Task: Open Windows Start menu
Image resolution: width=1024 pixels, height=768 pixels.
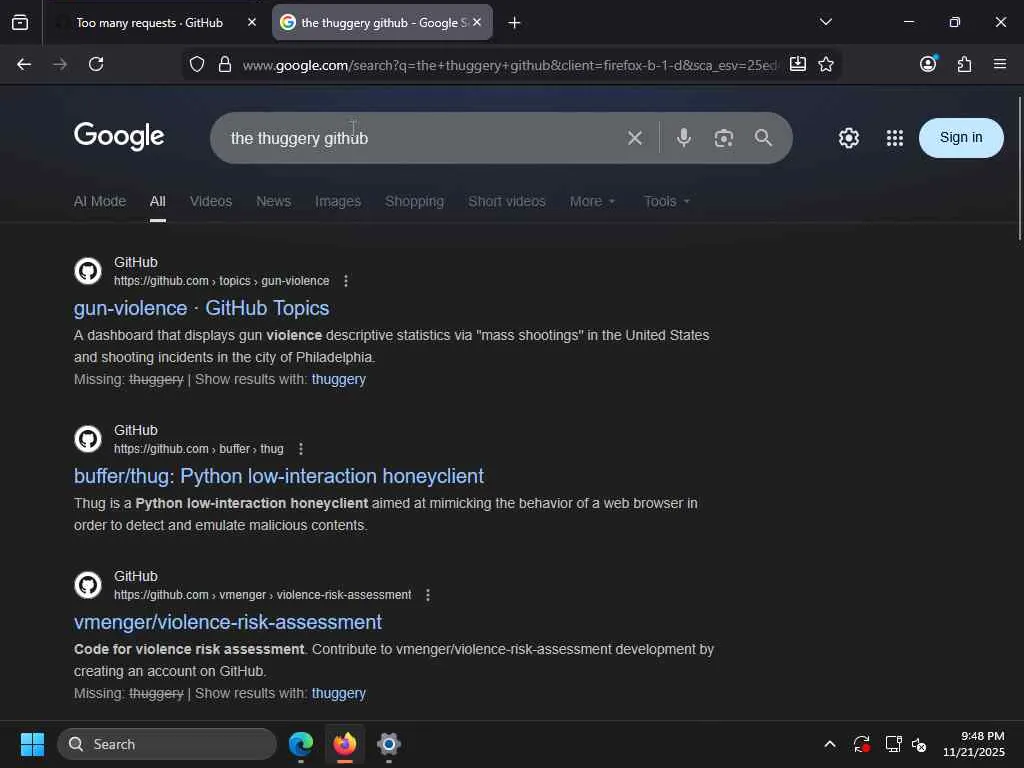Action: pyautogui.click(x=32, y=744)
